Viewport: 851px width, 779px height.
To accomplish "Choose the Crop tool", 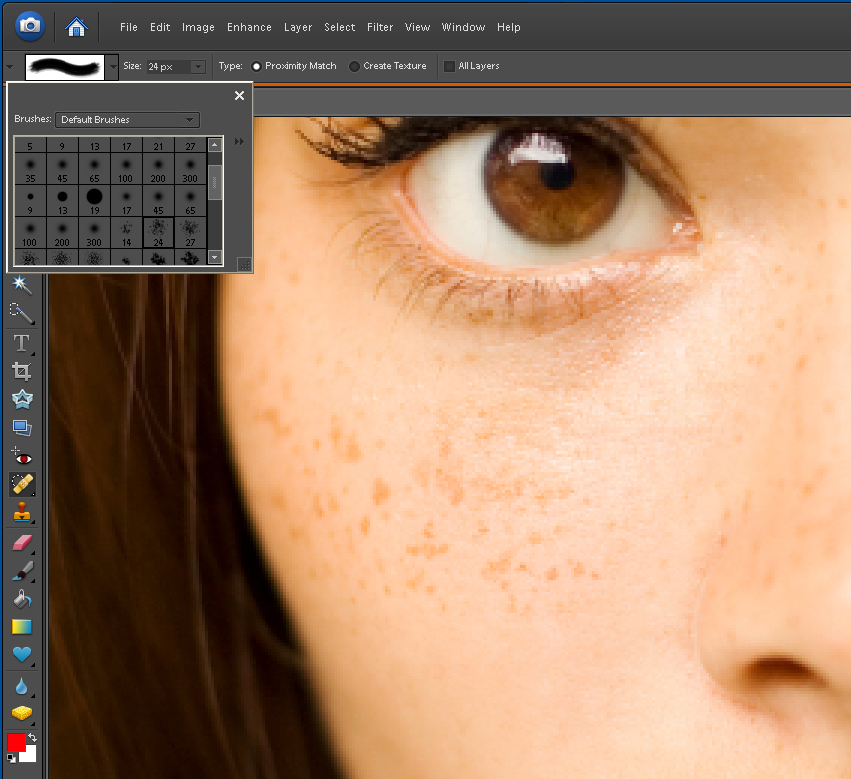I will pyautogui.click(x=21, y=371).
